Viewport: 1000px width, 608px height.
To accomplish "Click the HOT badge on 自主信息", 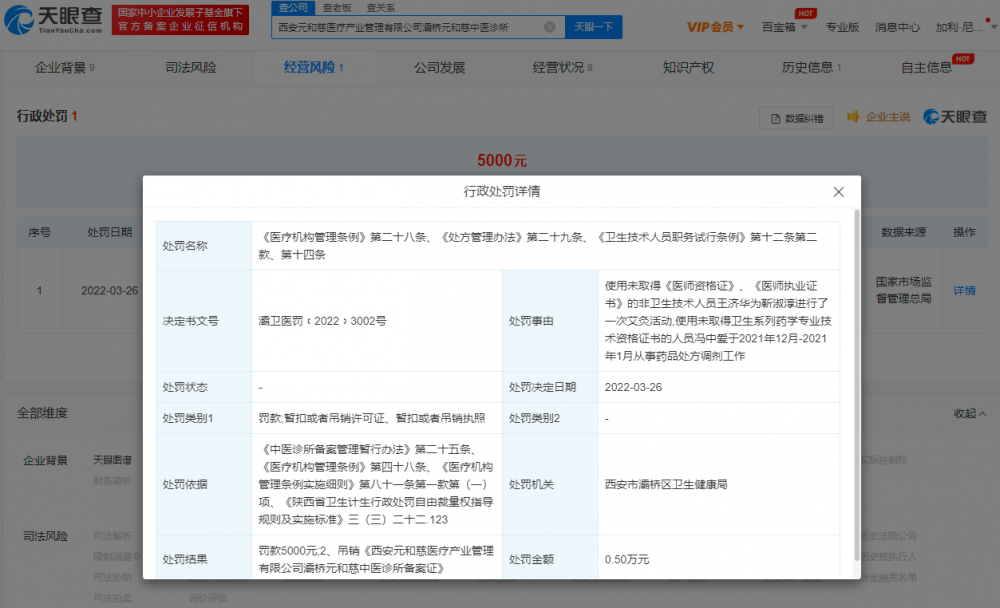I will 962,59.
